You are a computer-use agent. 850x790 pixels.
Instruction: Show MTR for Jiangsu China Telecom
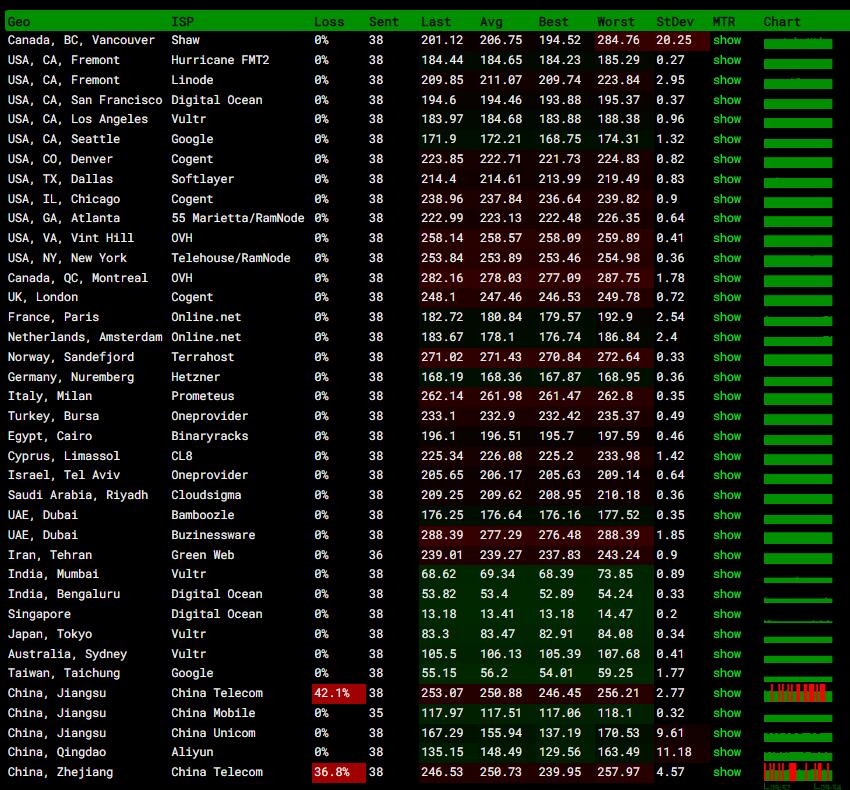pyautogui.click(x=727, y=693)
